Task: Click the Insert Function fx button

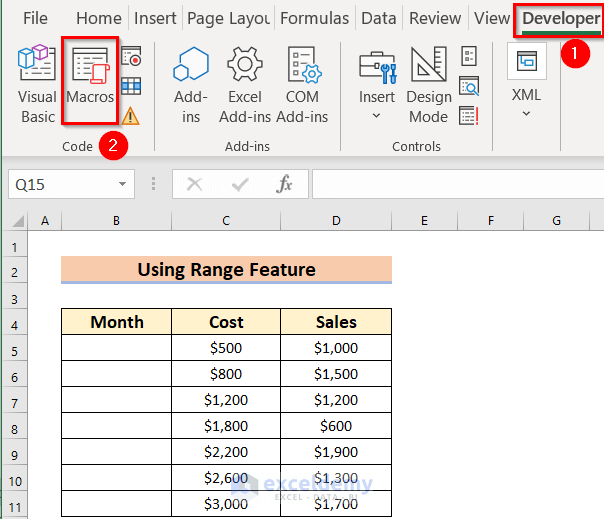Action: click(x=284, y=184)
